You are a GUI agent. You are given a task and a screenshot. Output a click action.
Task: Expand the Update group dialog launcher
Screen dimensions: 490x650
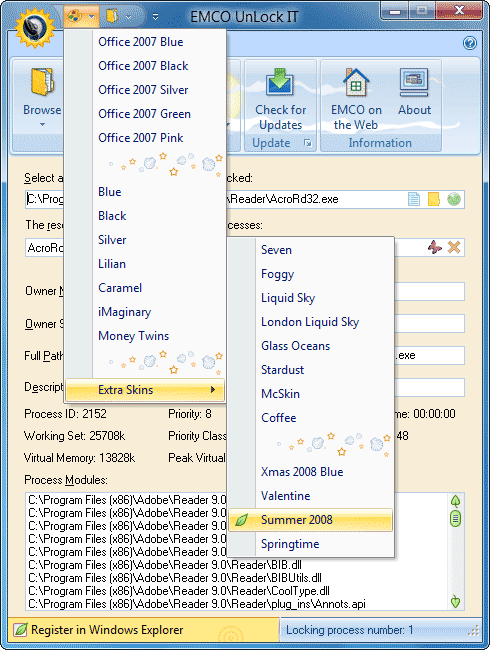[308, 143]
